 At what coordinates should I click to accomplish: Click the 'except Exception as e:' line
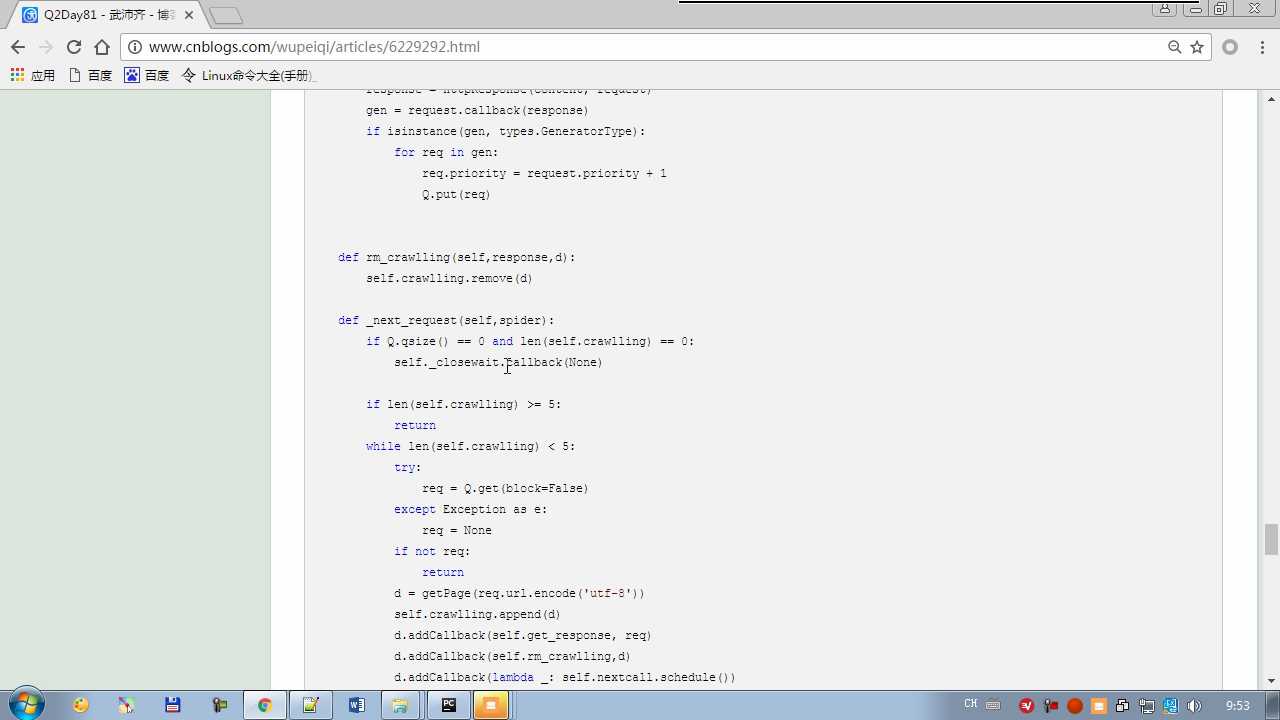click(470, 510)
